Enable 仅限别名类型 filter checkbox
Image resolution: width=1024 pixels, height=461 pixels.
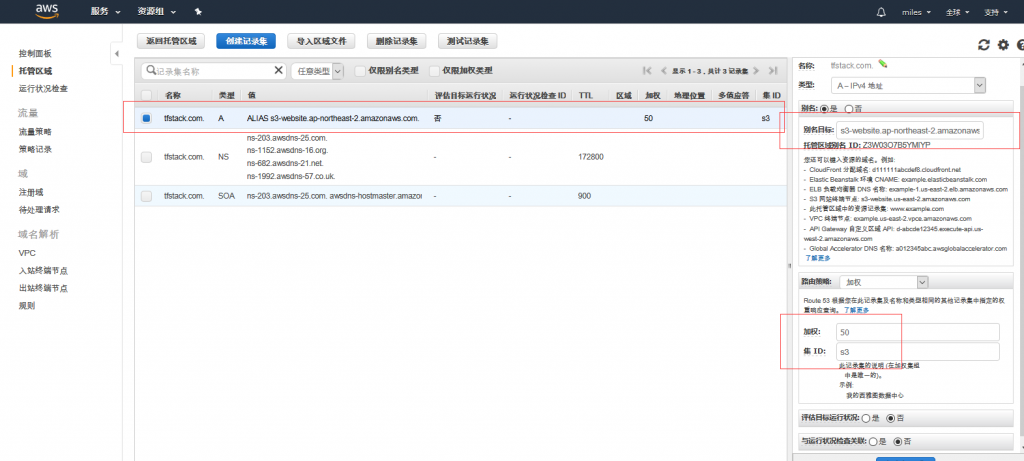(x=360, y=71)
